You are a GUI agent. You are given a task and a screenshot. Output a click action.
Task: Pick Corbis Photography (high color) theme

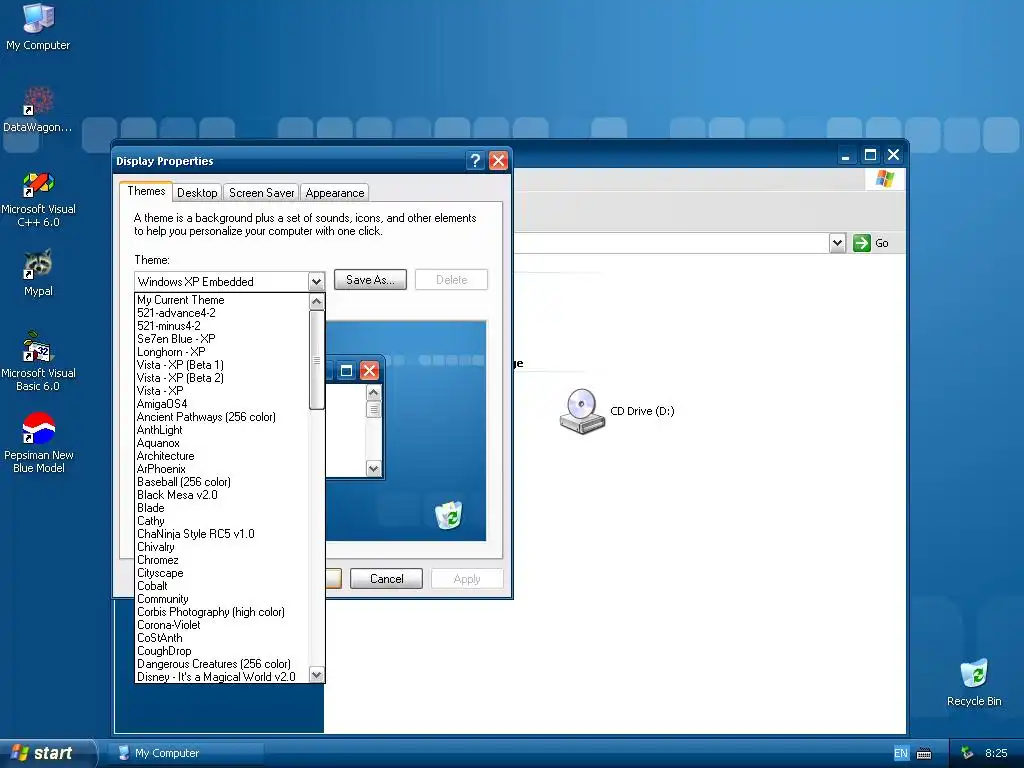point(222,612)
